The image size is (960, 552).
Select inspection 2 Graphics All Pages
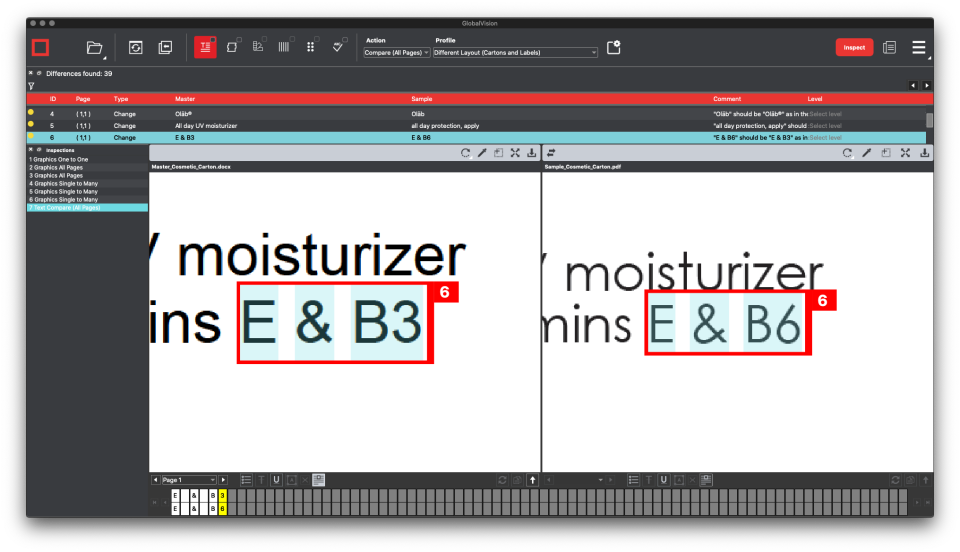click(87, 167)
